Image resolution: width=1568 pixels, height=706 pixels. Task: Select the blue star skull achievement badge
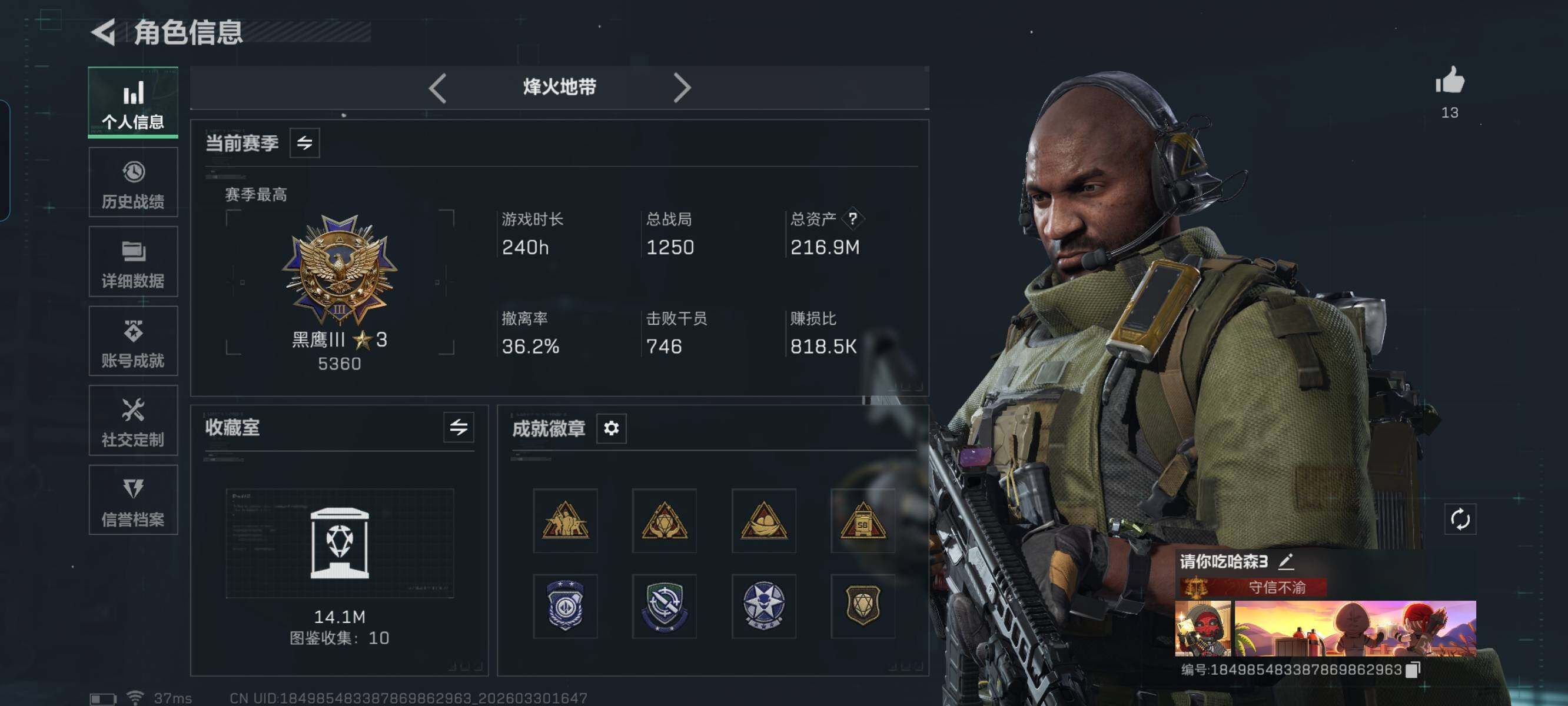coord(763,605)
